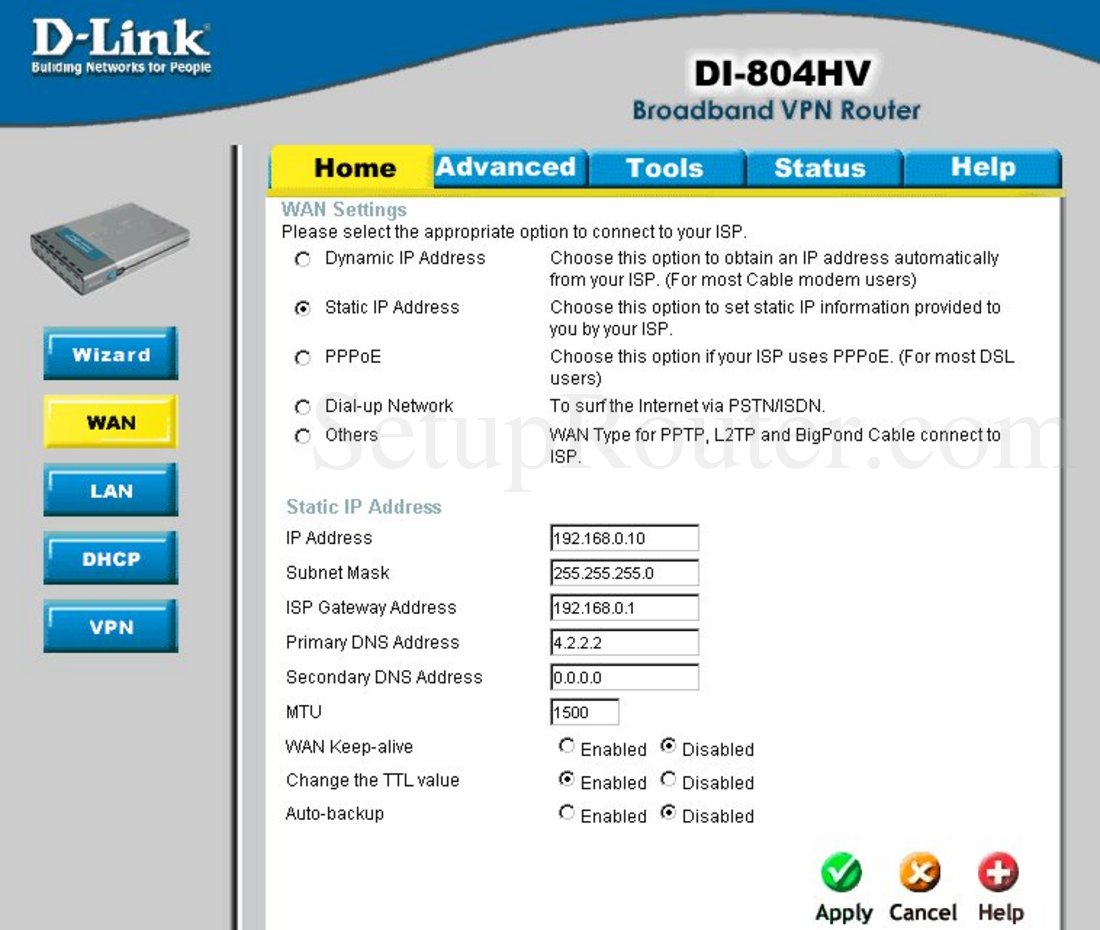This screenshot has width=1100, height=930.
Task: Choose the PPPoE connection option
Action: [x=302, y=358]
